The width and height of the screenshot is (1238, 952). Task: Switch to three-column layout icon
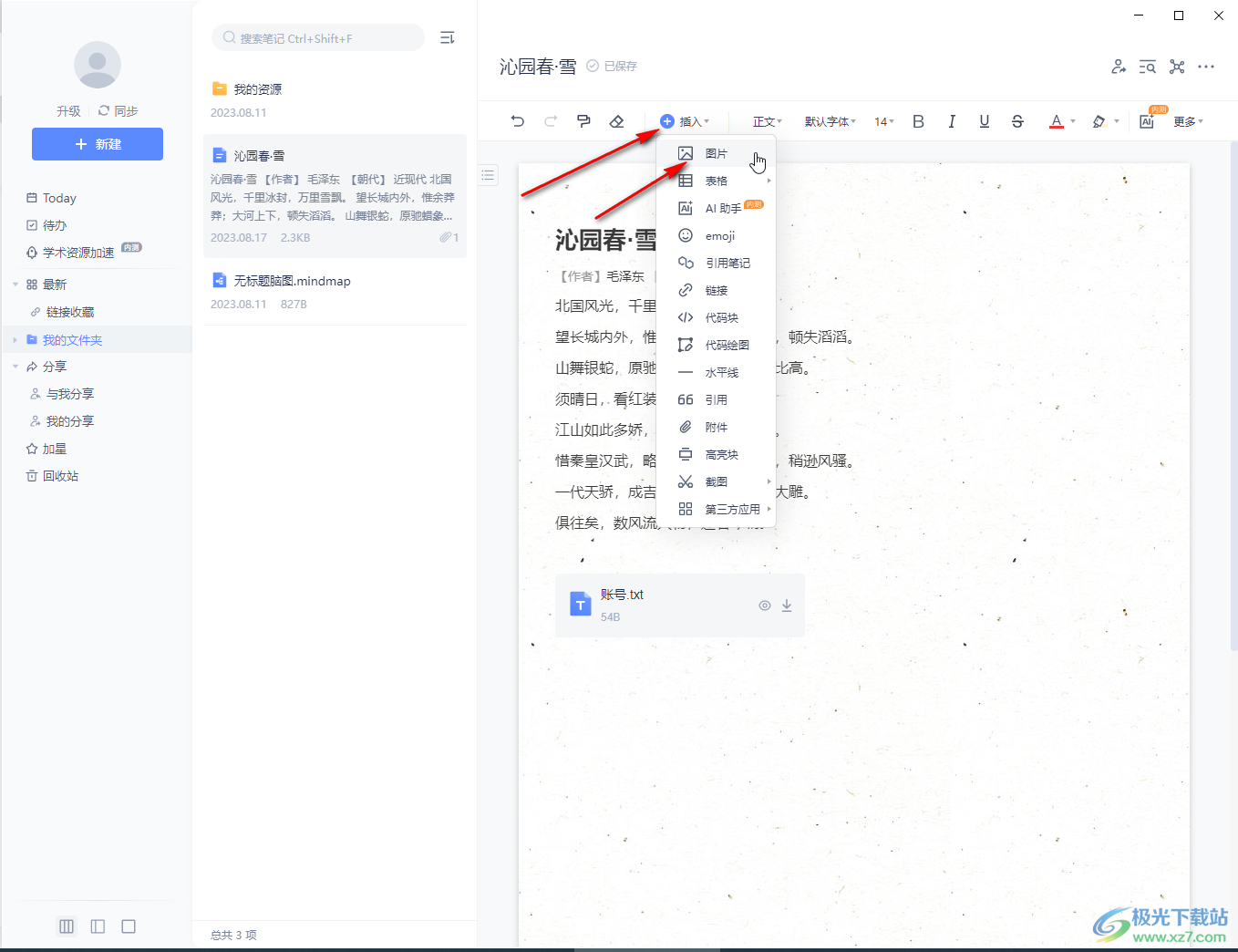[x=67, y=926]
